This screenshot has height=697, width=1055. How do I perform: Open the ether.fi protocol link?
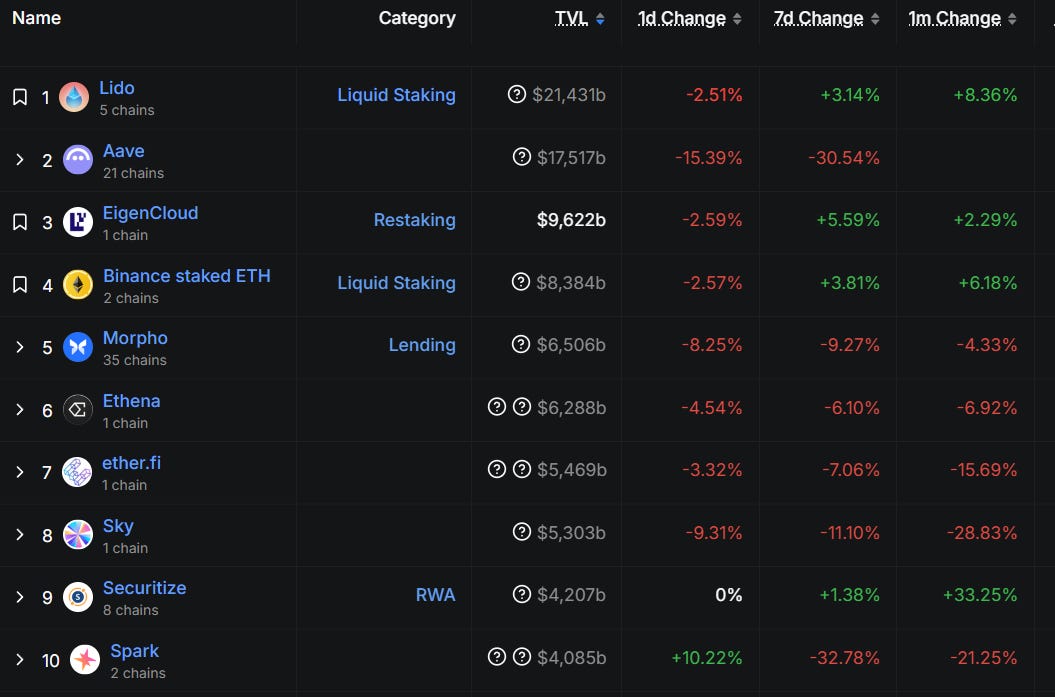click(x=131, y=463)
